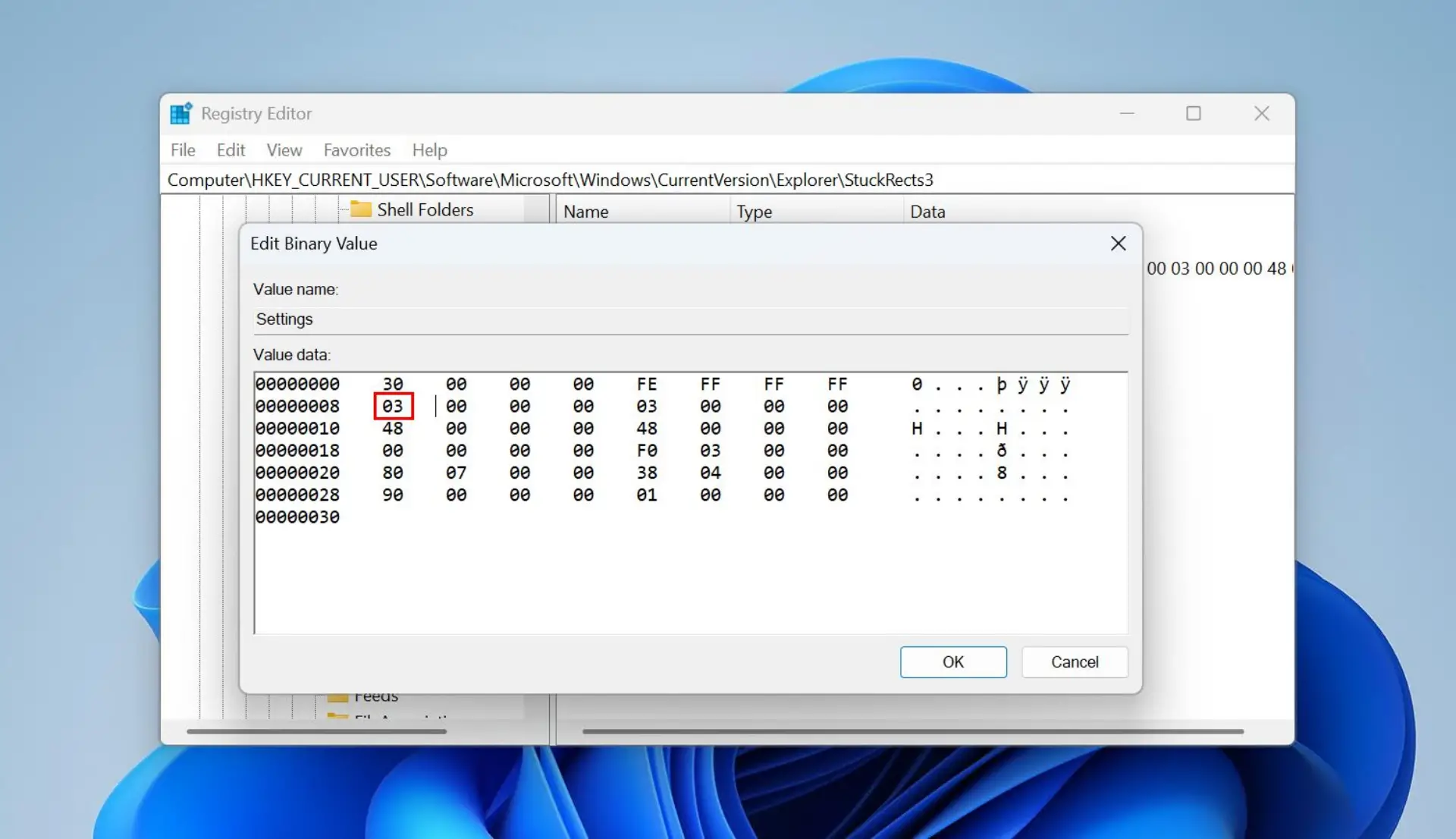Minimize the Registry Editor window
The image size is (1456, 839).
coord(1127,114)
